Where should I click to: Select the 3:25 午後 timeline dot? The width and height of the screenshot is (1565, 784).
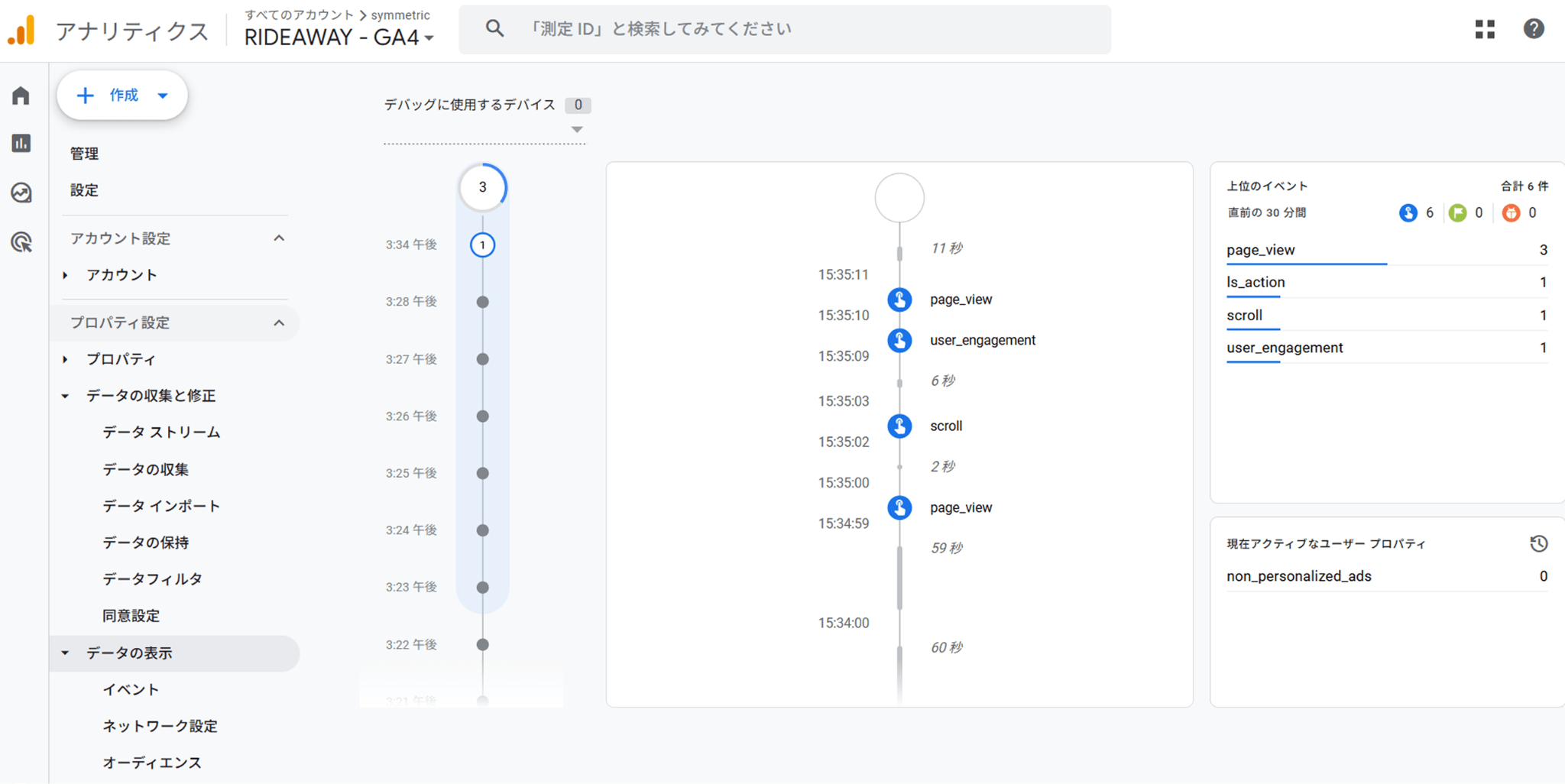(x=482, y=473)
